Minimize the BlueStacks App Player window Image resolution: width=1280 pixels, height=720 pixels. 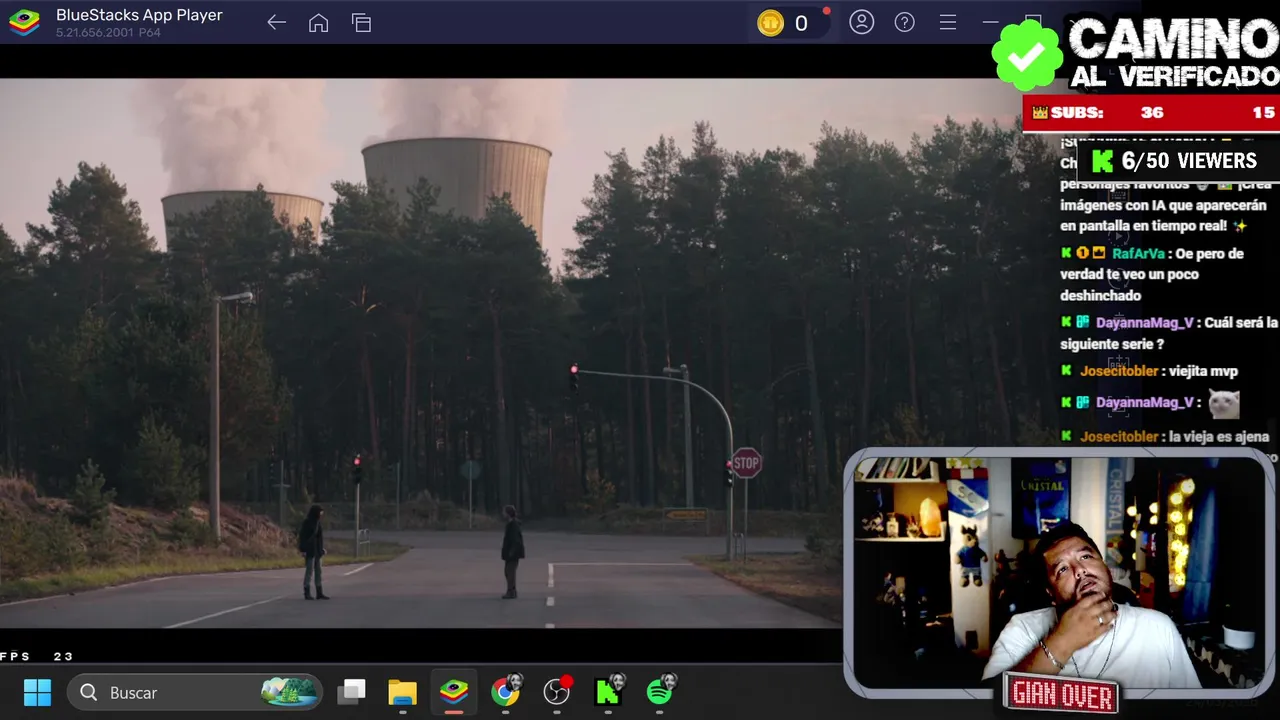pyautogui.click(x=990, y=22)
